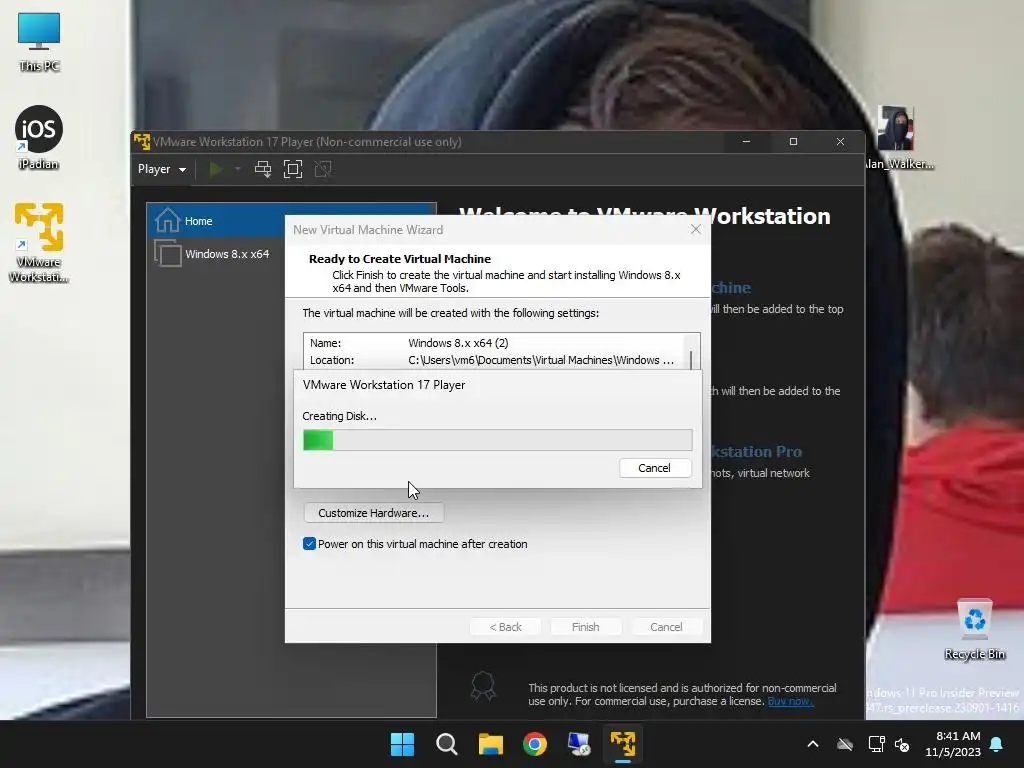Open VMware Workstation desktop shortcut
The height and width of the screenshot is (768, 1024).
39,242
